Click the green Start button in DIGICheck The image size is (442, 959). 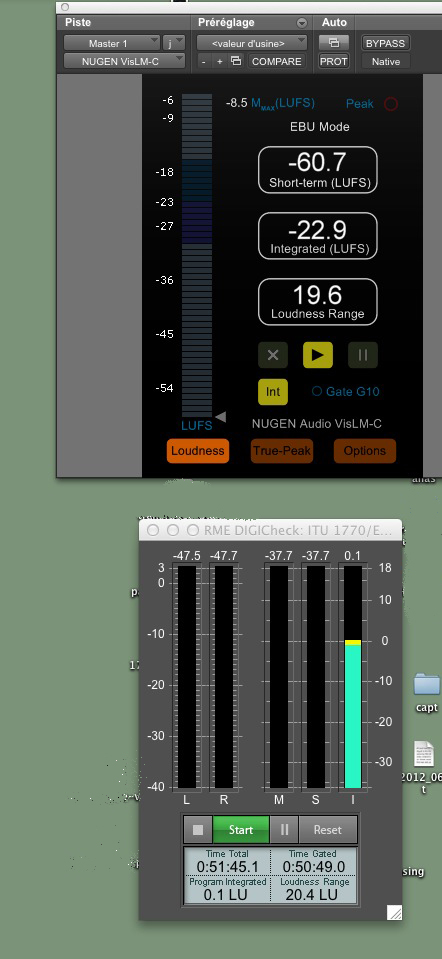point(241,830)
